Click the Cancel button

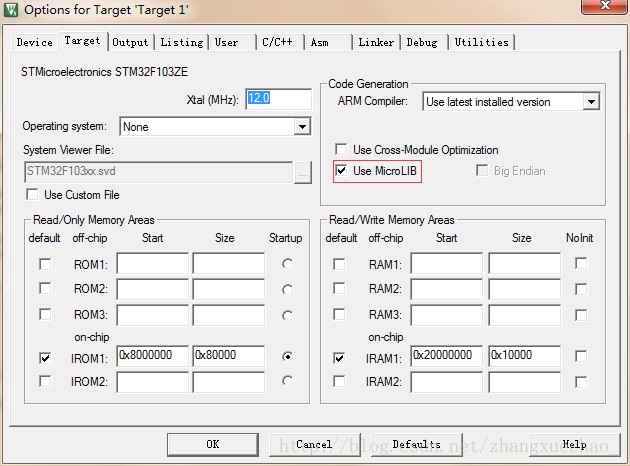(314, 444)
